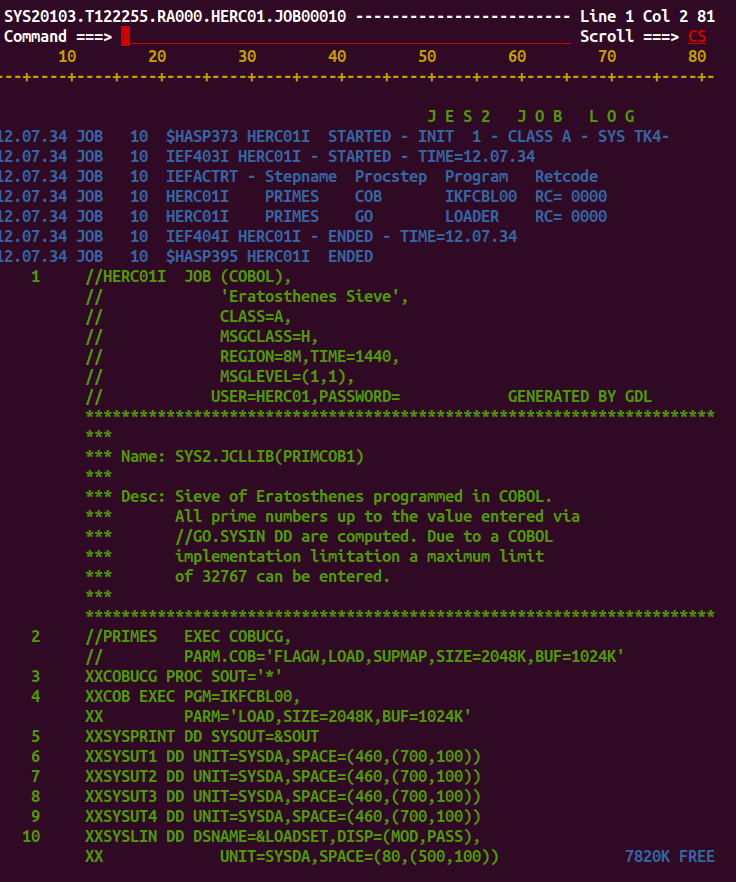736x882 pixels.
Task: Click the 7820K FREE status indicator
Action: [670, 857]
